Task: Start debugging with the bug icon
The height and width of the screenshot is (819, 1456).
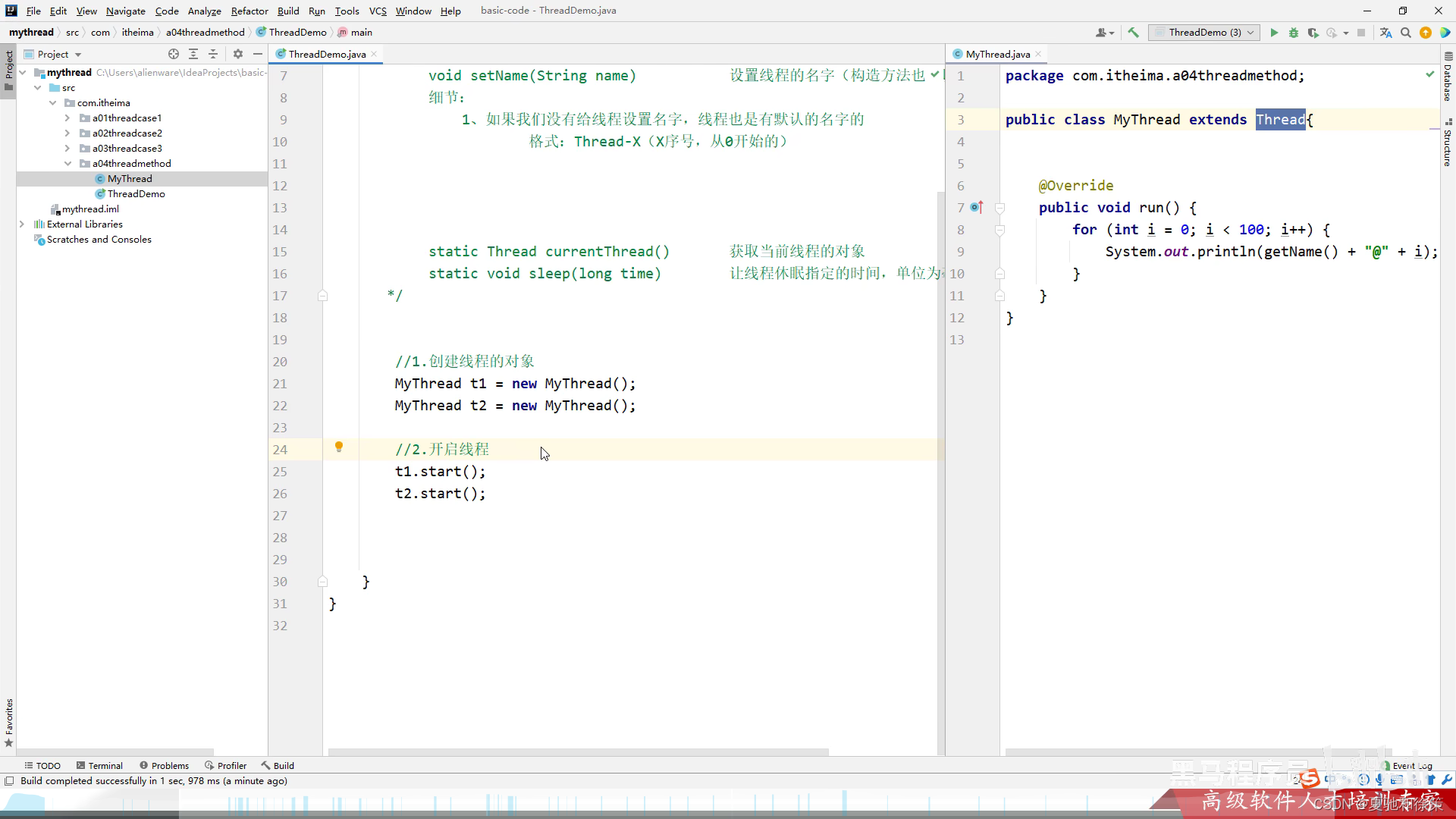Action: click(1294, 33)
